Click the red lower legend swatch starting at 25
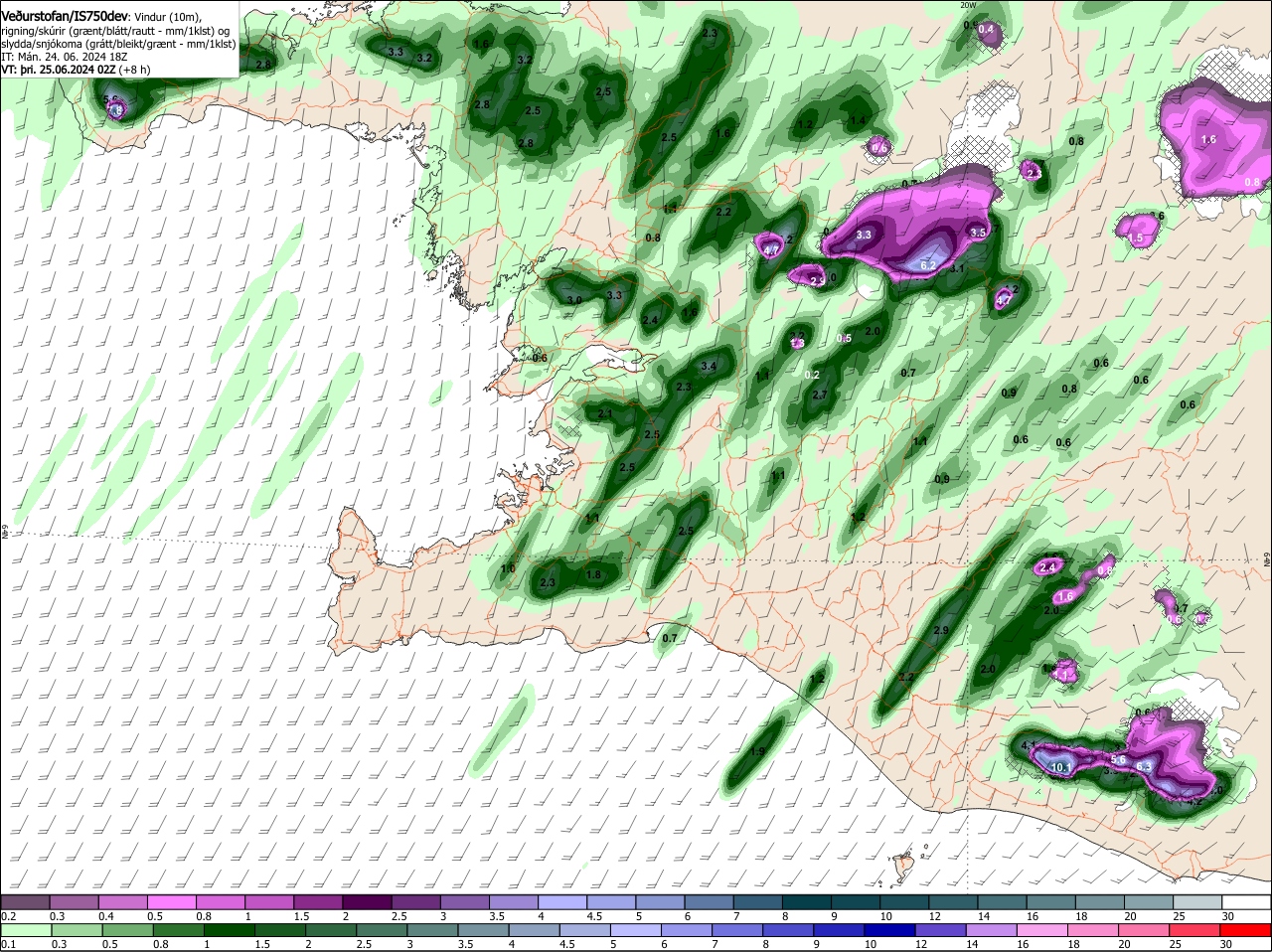The height and width of the screenshot is (952, 1272). 1195,930
